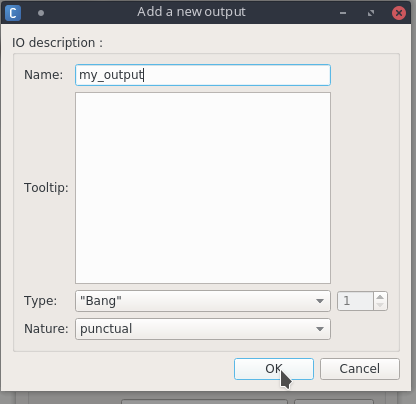The height and width of the screenshot is (404, 416).
Task: Confirm the new output with OK
Action: [274, 369]
